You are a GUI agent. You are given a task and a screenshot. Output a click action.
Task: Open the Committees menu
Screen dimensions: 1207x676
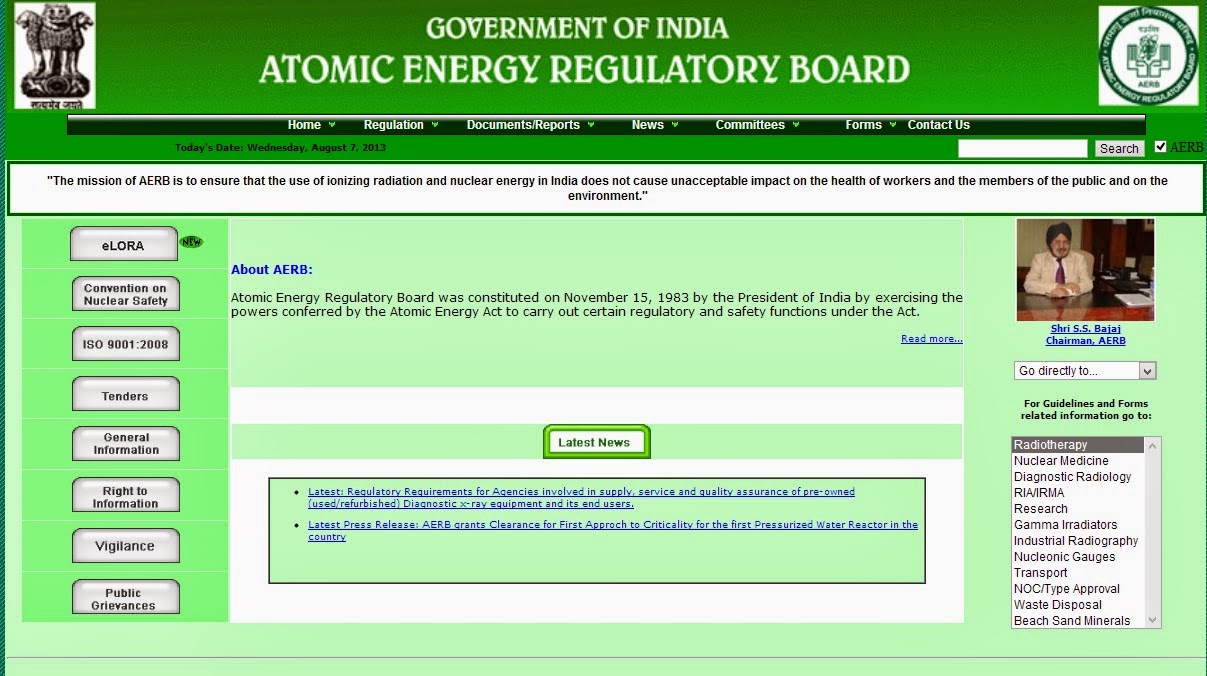[x=750, y=125]
